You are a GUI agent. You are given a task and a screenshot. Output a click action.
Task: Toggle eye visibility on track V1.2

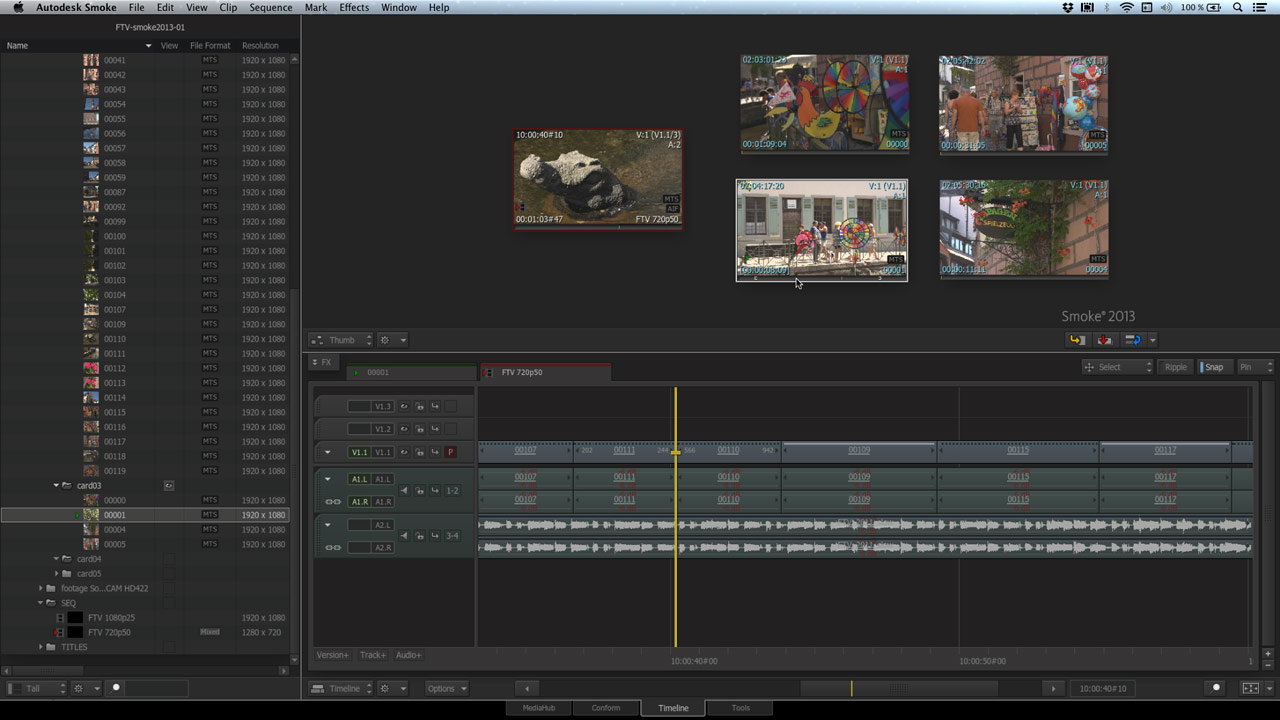pyautogui.click(x=404, y=429)
